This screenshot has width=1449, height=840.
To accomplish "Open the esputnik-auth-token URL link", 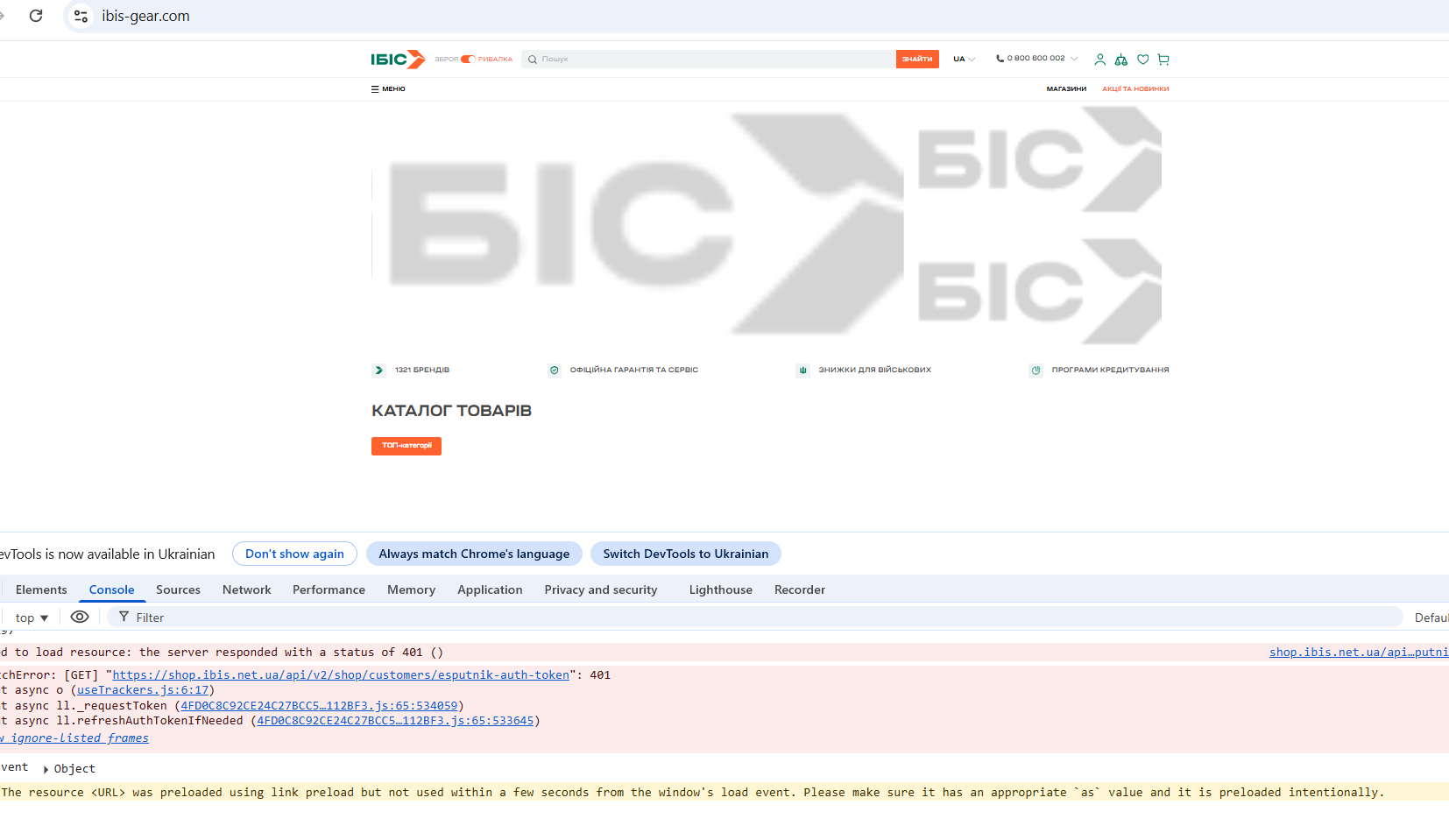I will pyautogui.click(x=341, y=675).
